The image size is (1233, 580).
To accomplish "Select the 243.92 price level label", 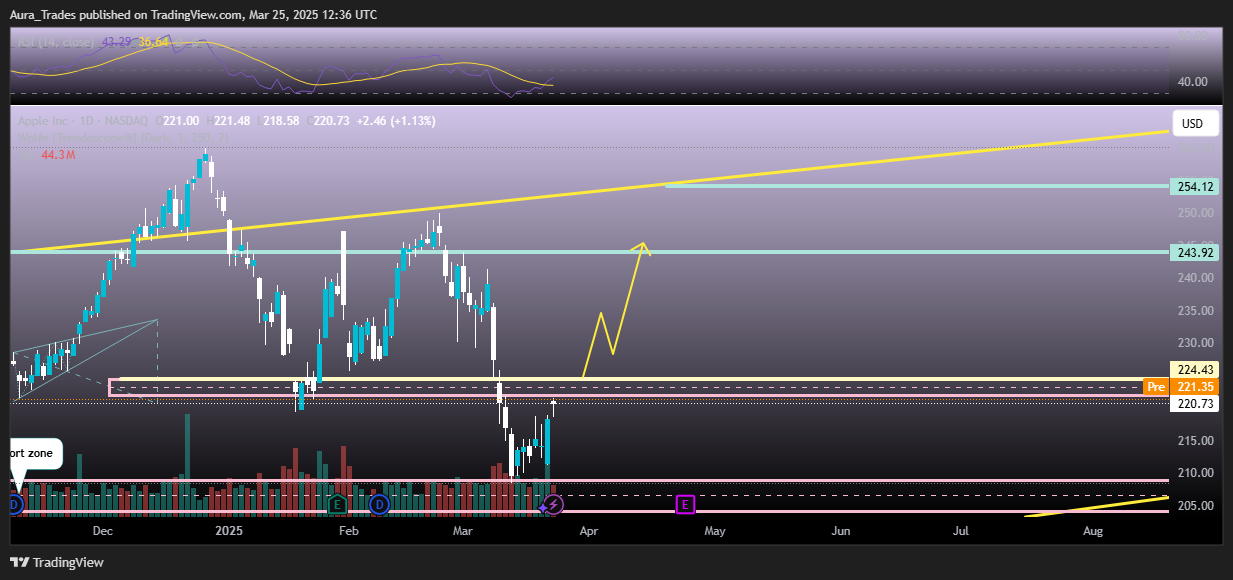I will coord(1193,252).
